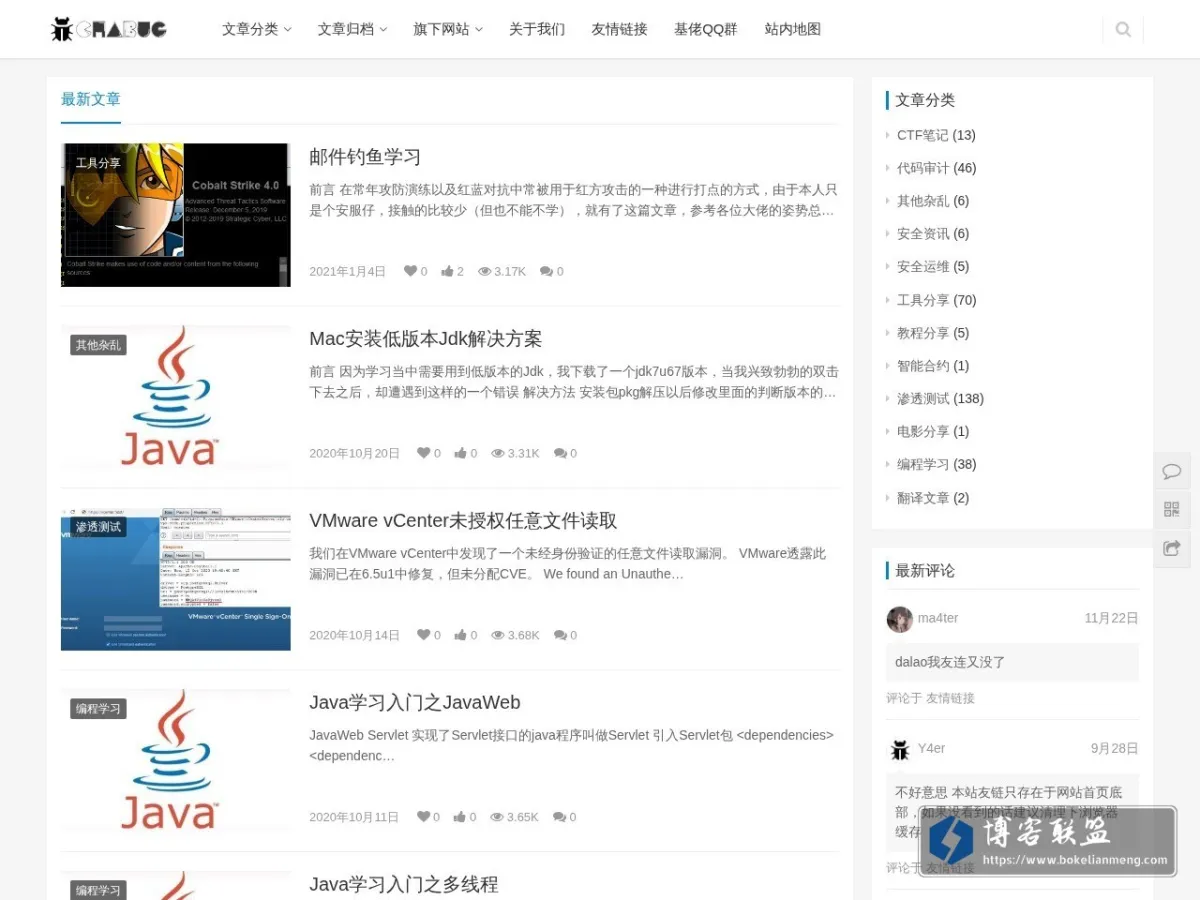
Task: Click ma4ter commenter name
Action: [x=938, y=618]
